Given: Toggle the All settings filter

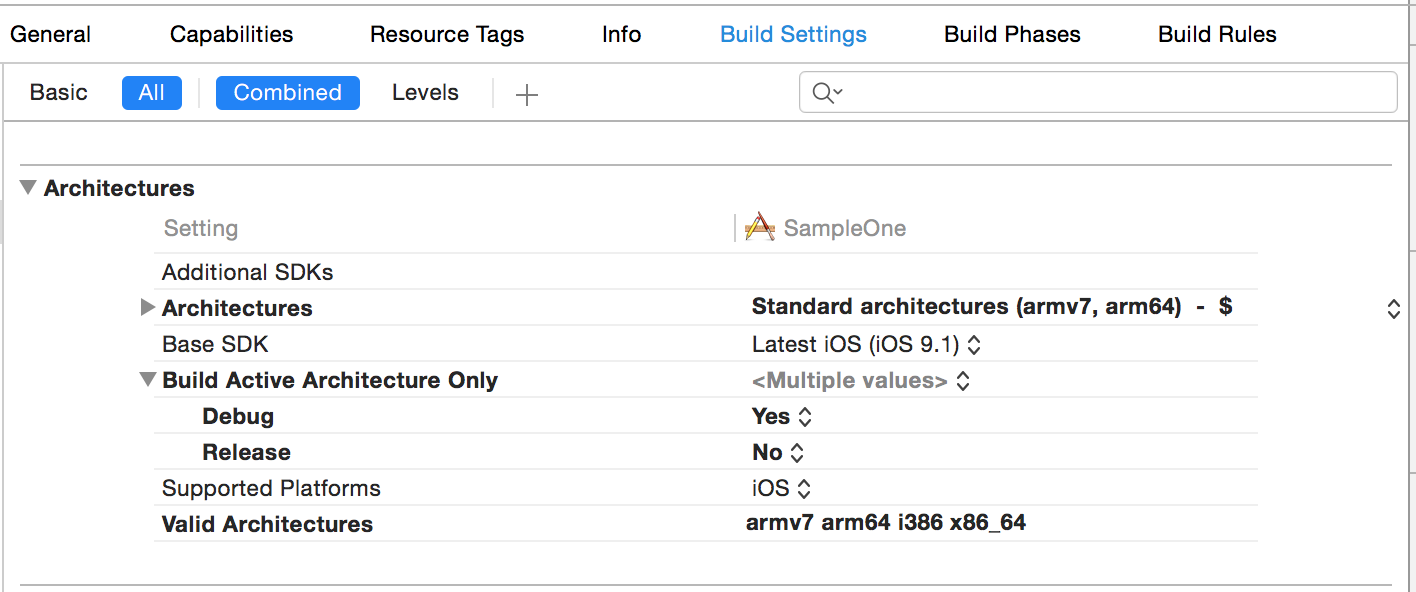Looking at the screenshot, I should [152, 93].
